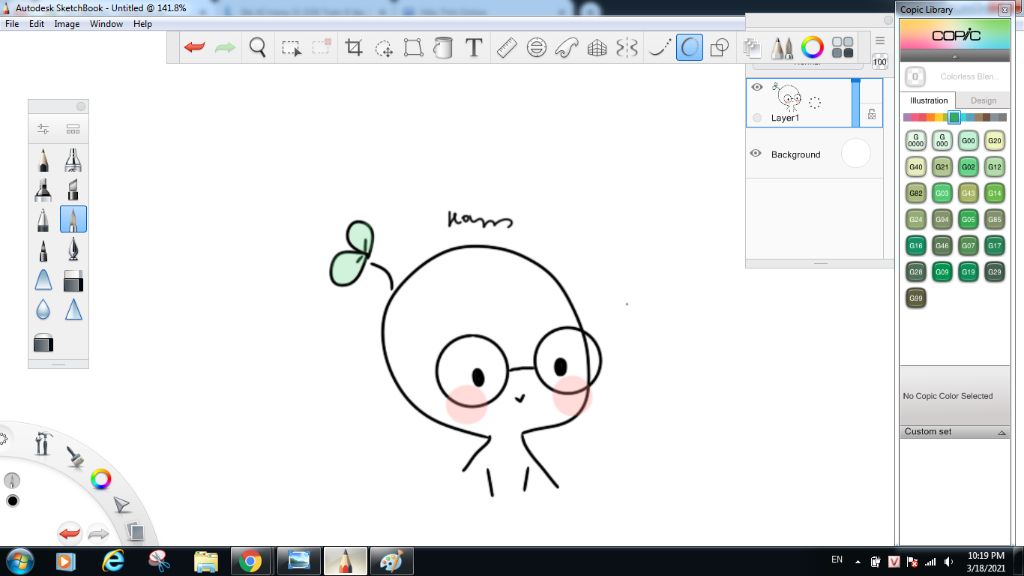The width and height of the screenshot is (1024, 576).
Task: Pick the Fill bucket tool
Action: (x=443, y=48)
